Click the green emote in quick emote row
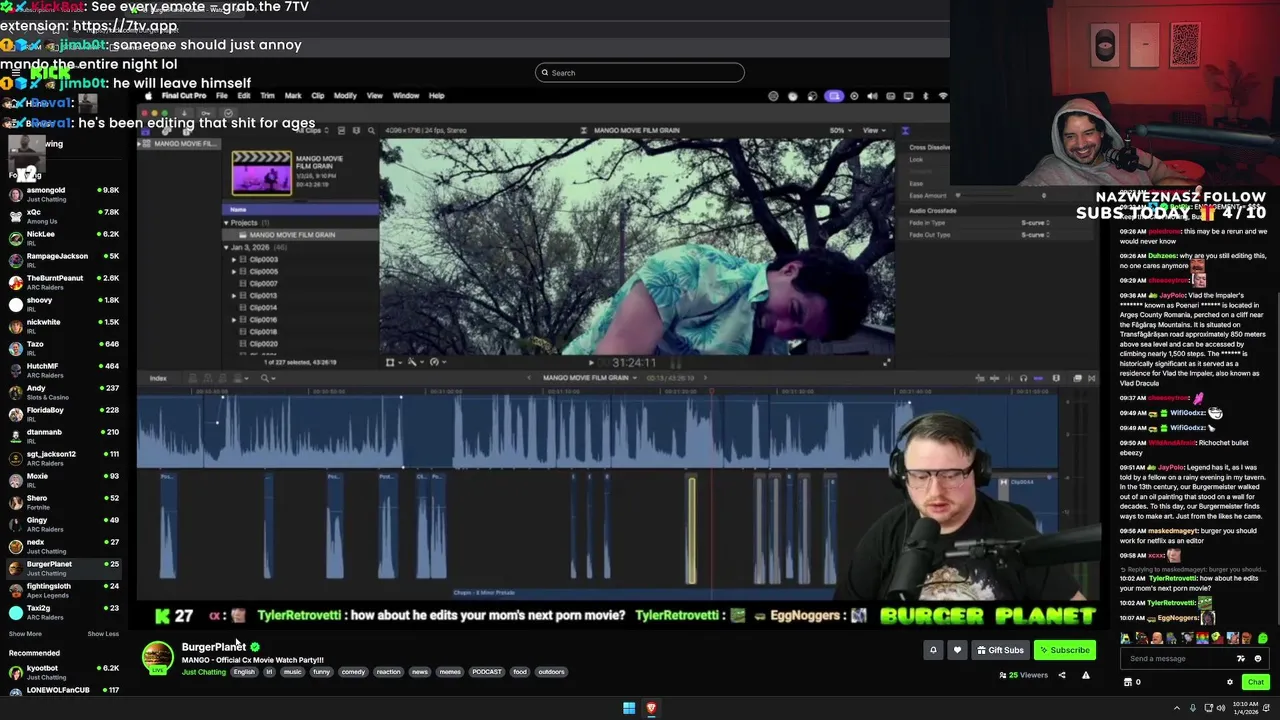The width and height of the screenshot is (1280, 720). coord(1263,638)
